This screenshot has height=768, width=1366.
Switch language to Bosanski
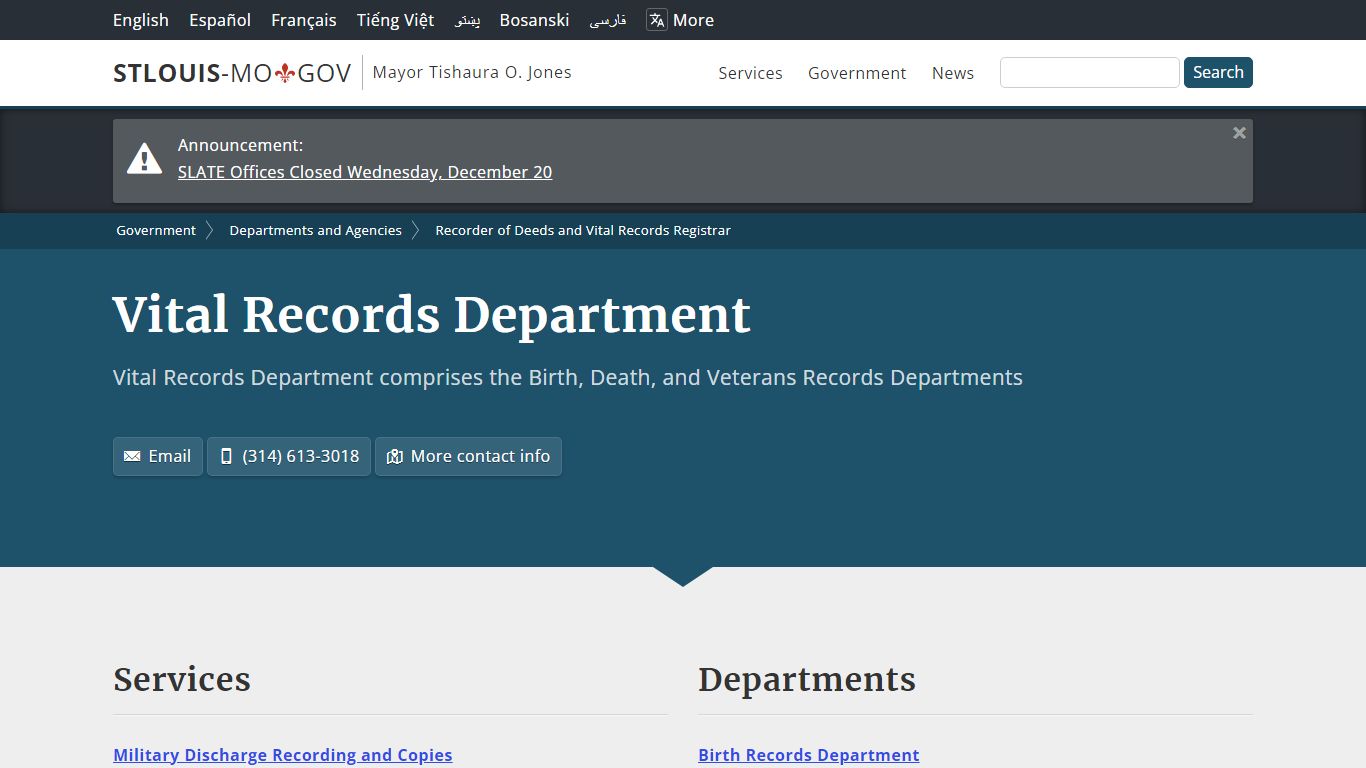pos(535,20)
